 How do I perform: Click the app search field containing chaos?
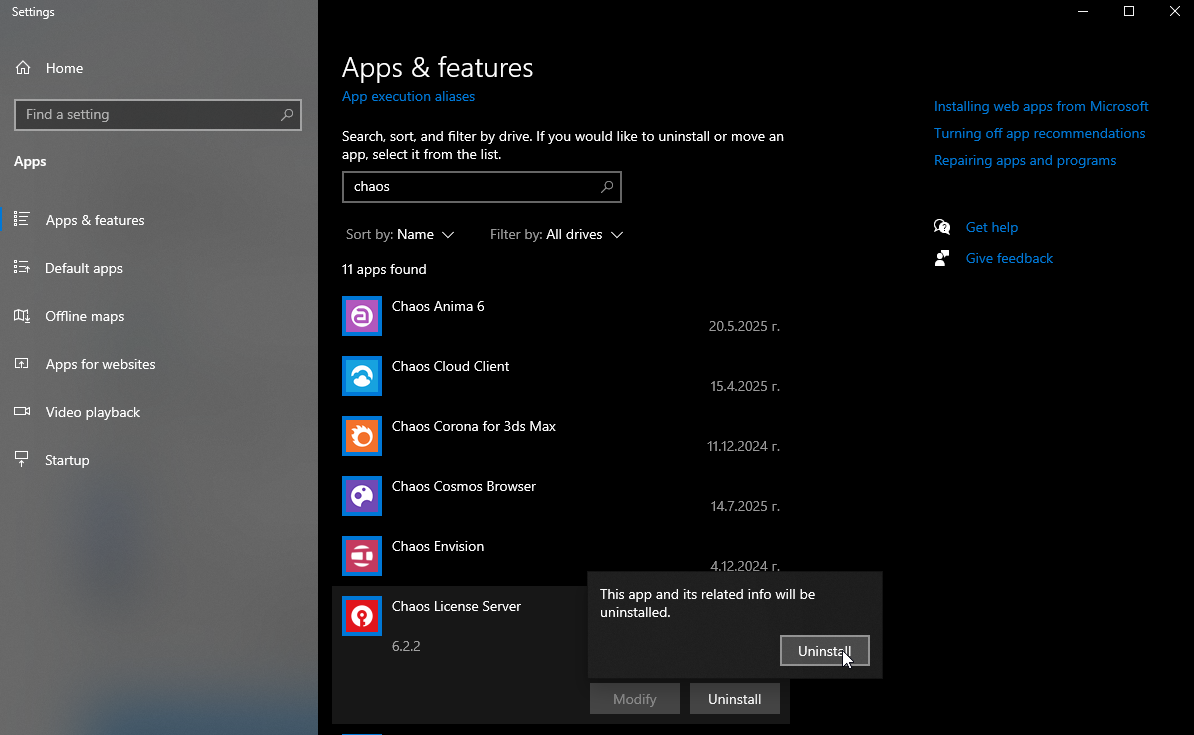click(481, 187)
